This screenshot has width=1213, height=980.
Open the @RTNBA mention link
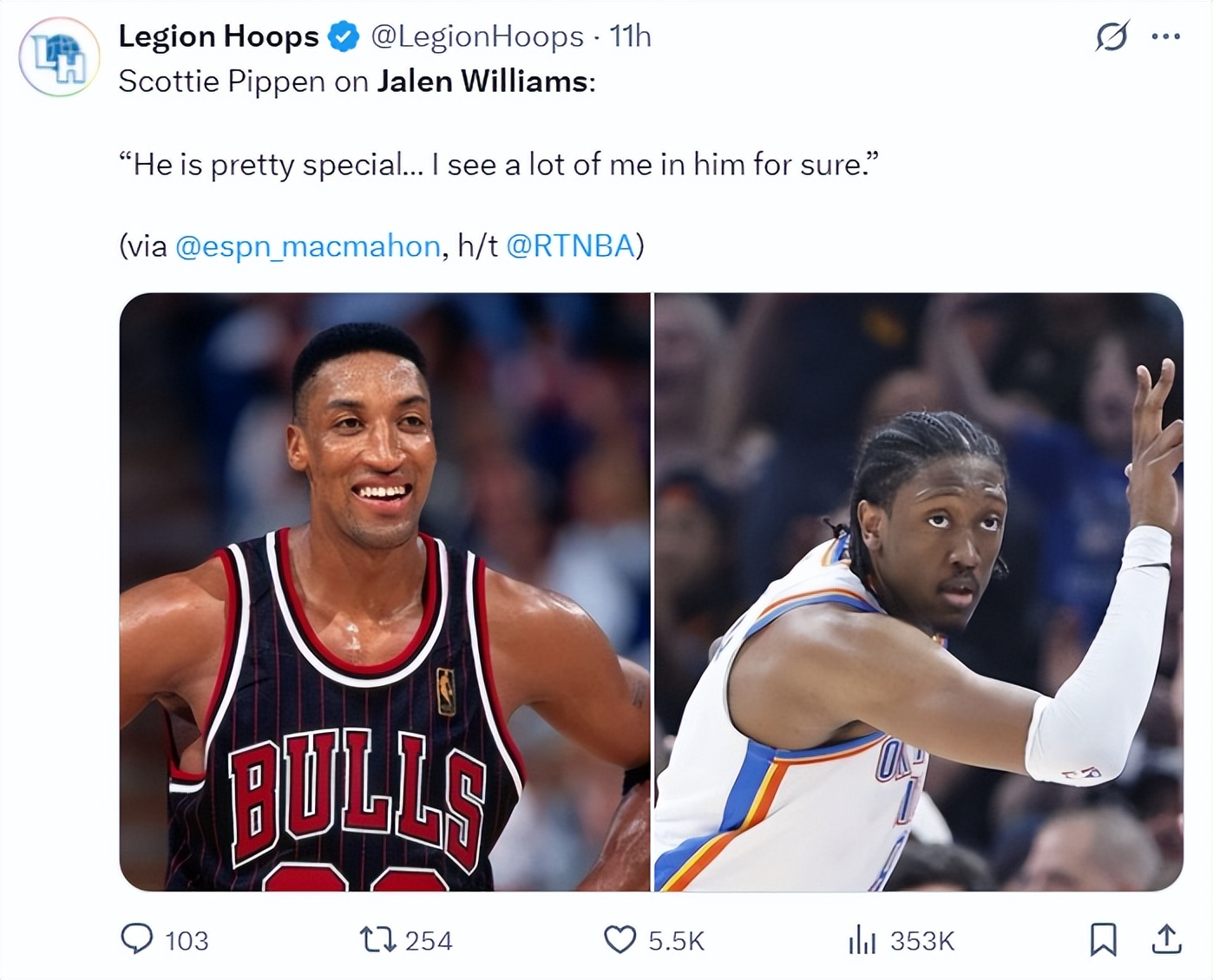571,246
